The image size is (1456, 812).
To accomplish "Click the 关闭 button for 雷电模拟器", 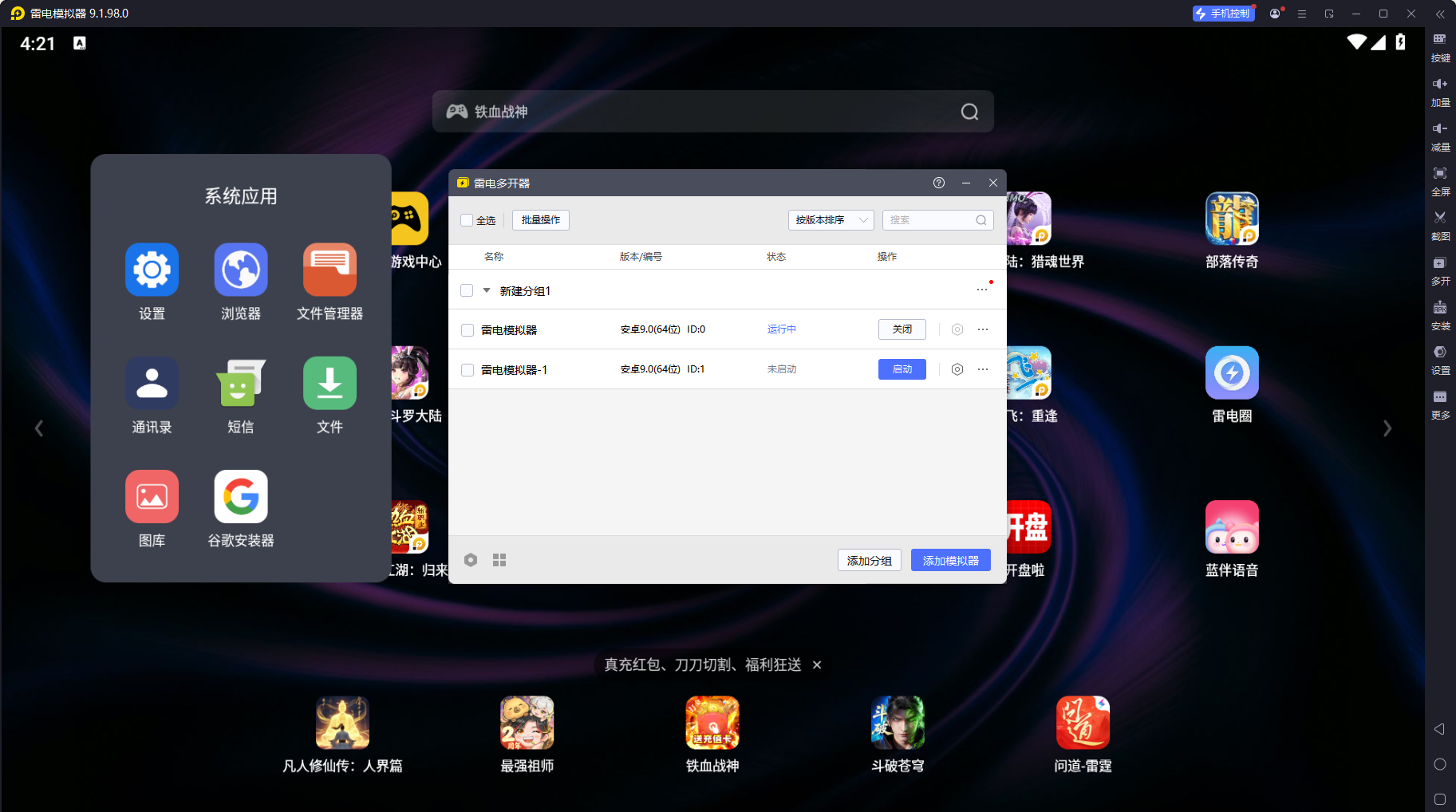I will coord(902,329).
